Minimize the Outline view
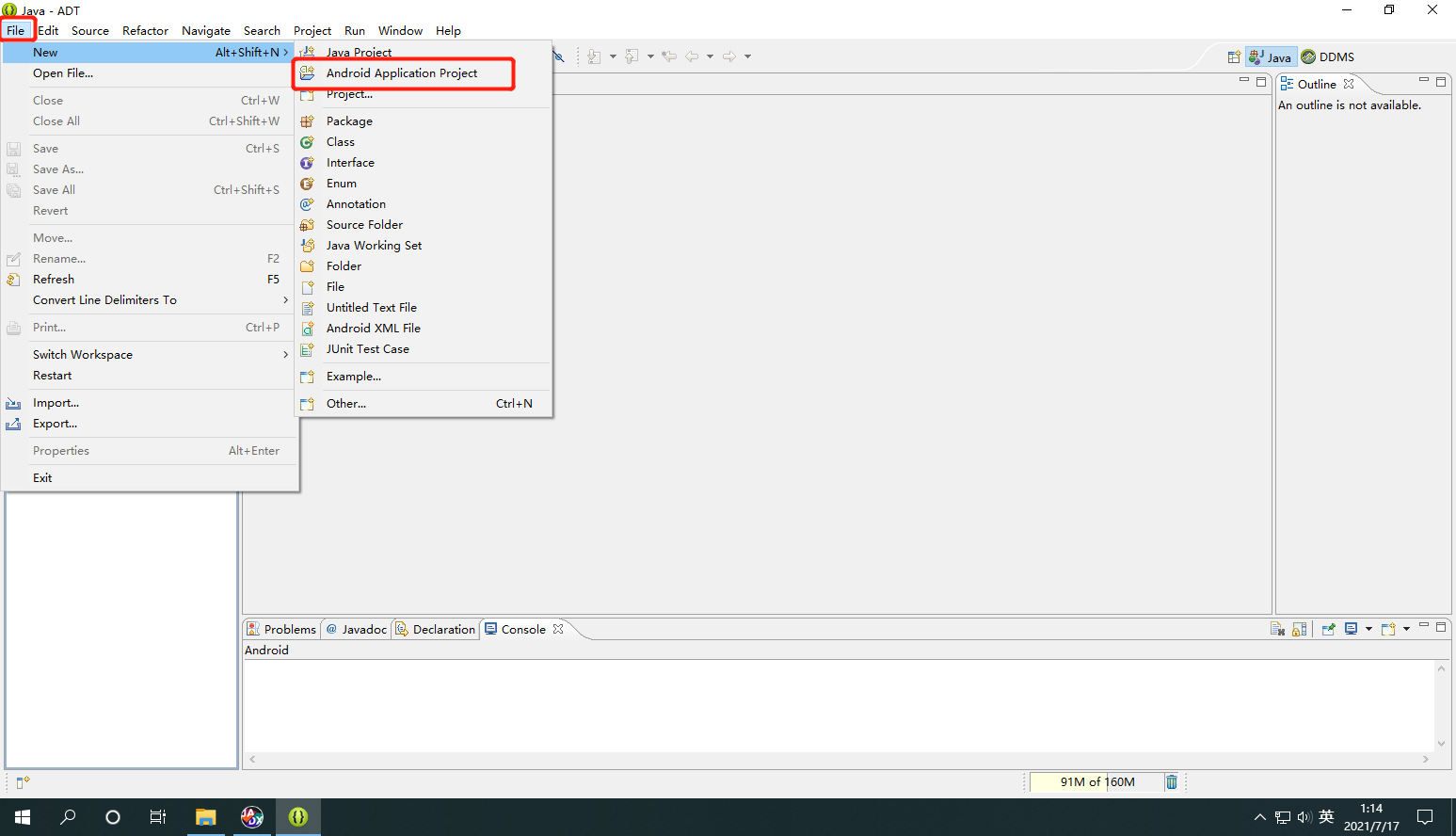Screen dimensions: 1456x836 click(x=1424, y=81)
